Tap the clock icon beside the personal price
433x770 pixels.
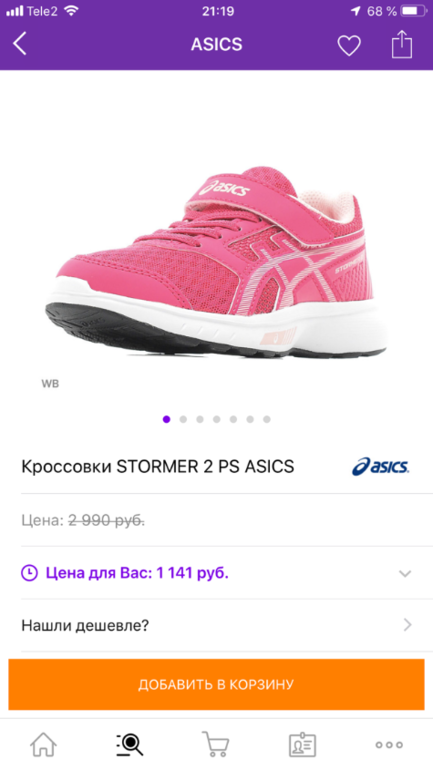[x=29, y=573]
